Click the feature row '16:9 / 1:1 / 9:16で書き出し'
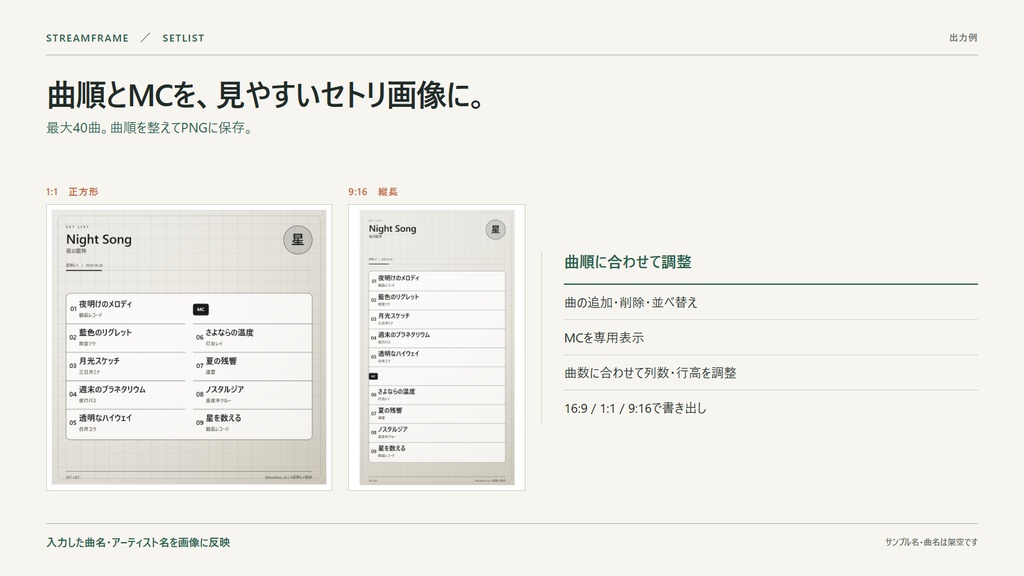The image size is (1024, 576). 771,408
